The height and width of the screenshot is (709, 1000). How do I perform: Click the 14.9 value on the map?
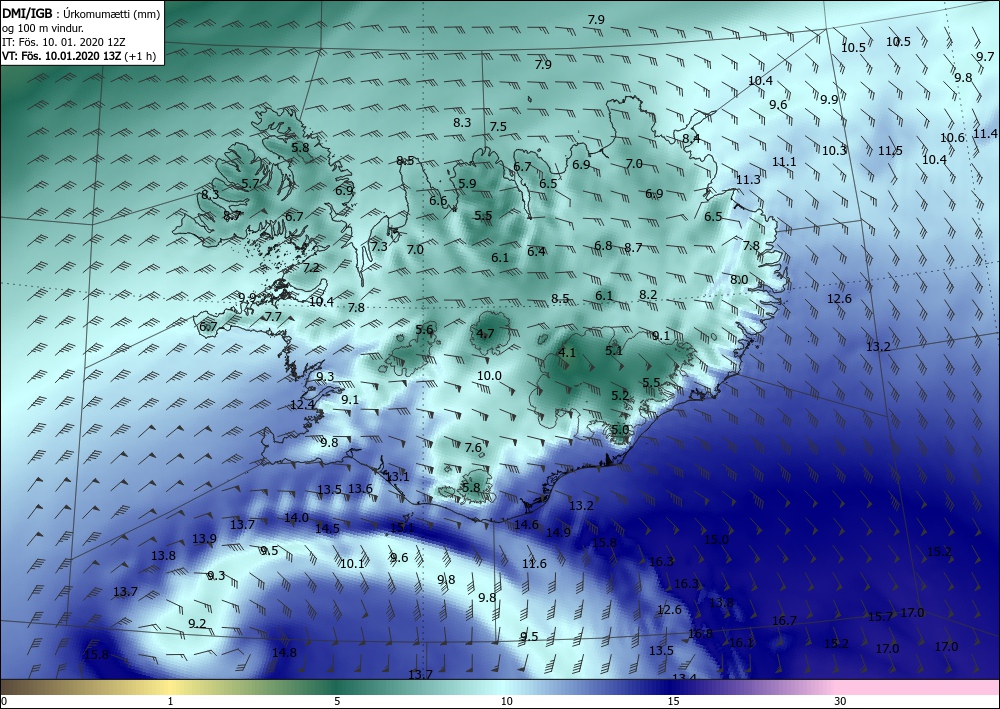(558, 532)
